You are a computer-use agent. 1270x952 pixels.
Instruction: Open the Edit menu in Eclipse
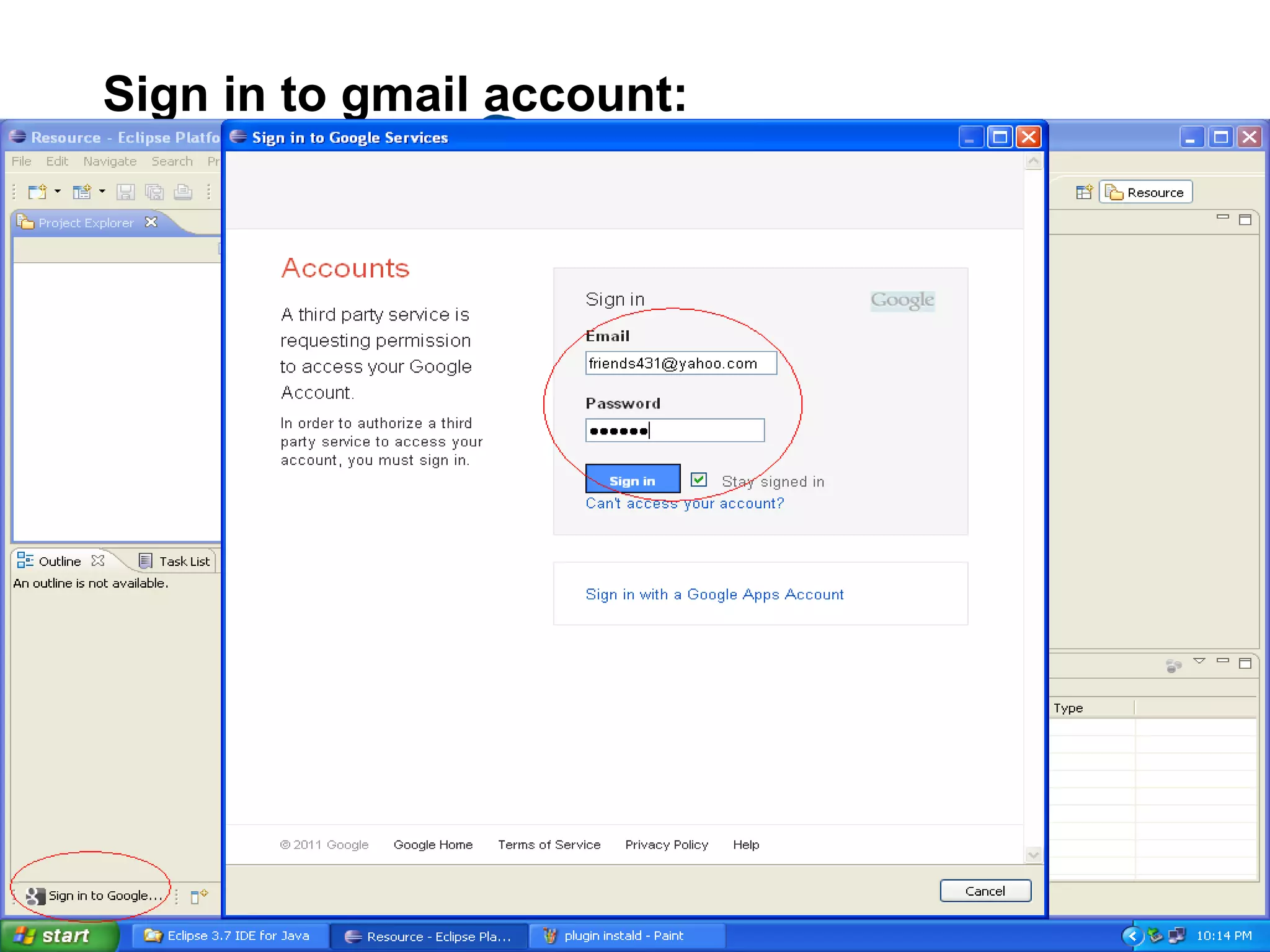(57, 161)
